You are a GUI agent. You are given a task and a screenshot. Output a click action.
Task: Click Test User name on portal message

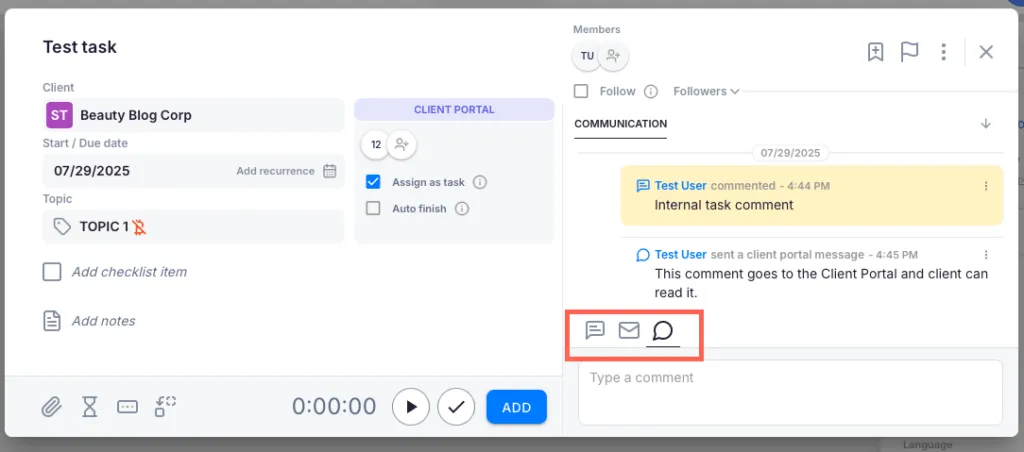tap(680, 254)
